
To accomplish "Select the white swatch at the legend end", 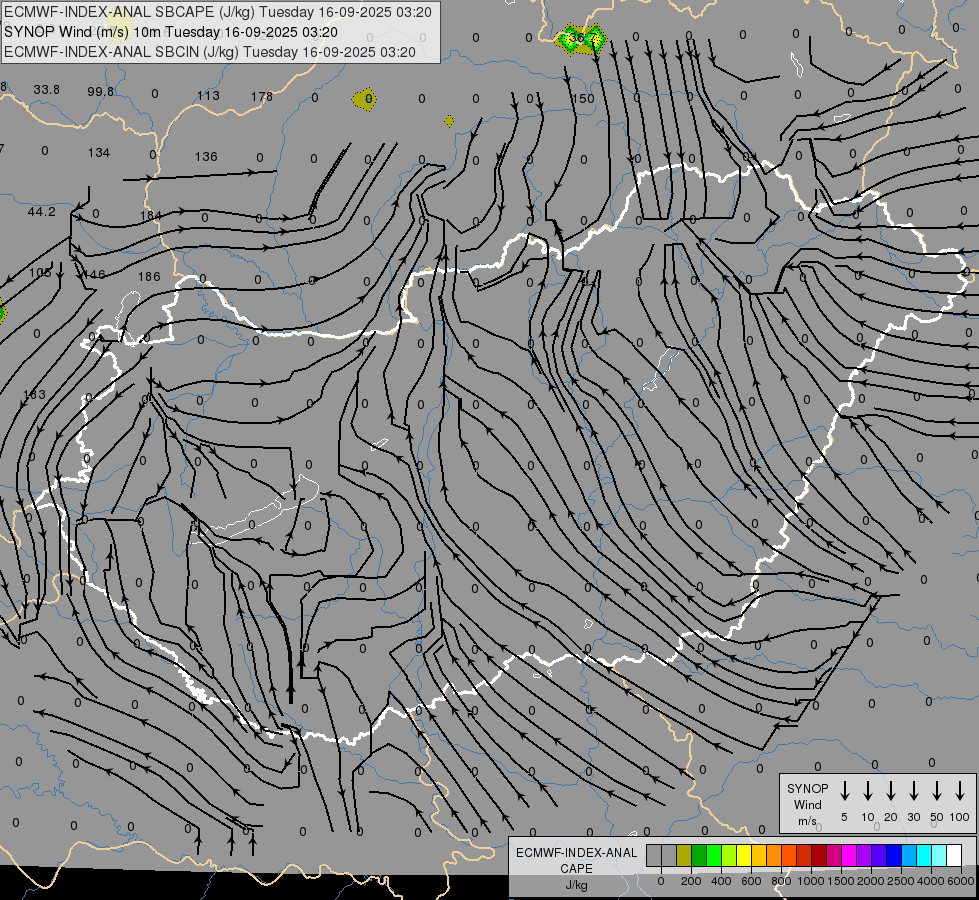I will tap(953, 856).
